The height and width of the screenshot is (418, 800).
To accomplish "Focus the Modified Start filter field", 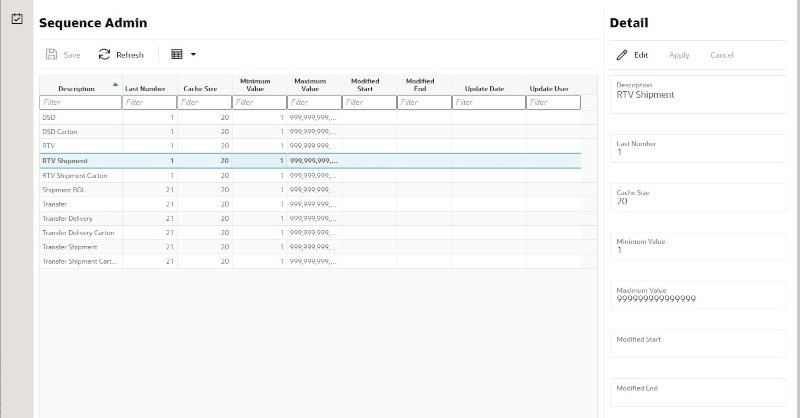I will pyautogui.click(x=370, y=102).
